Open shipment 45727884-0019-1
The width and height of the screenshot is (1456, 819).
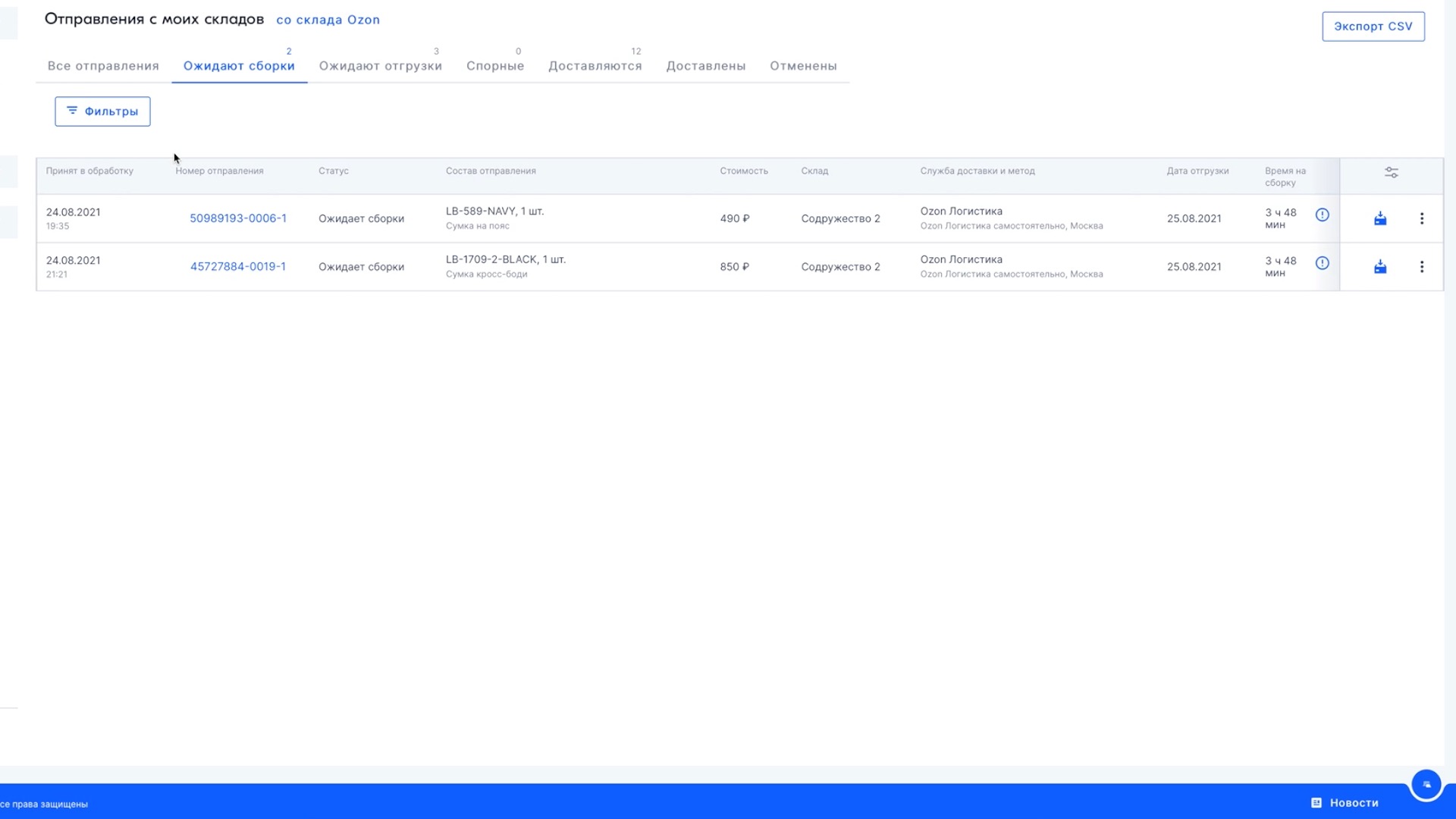pos(238,266)
